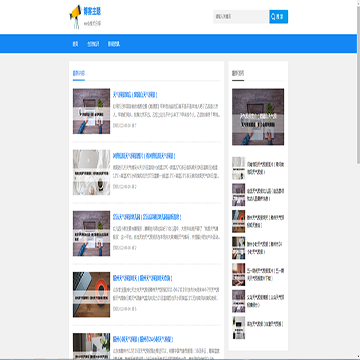Click the blue site title beside the logo
Viewport: 360px width, 360px height.
(92, 11)
